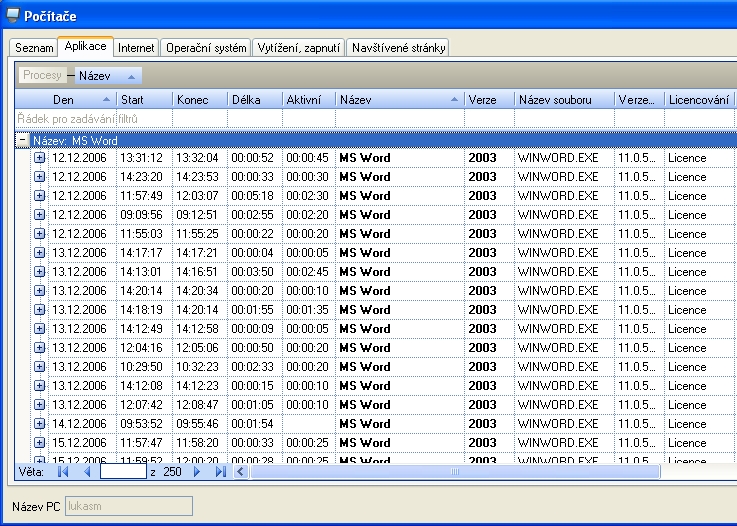Jump to last record in navigator
The width and height of the screenshot is (737, 526).
(x=220, y=471)
